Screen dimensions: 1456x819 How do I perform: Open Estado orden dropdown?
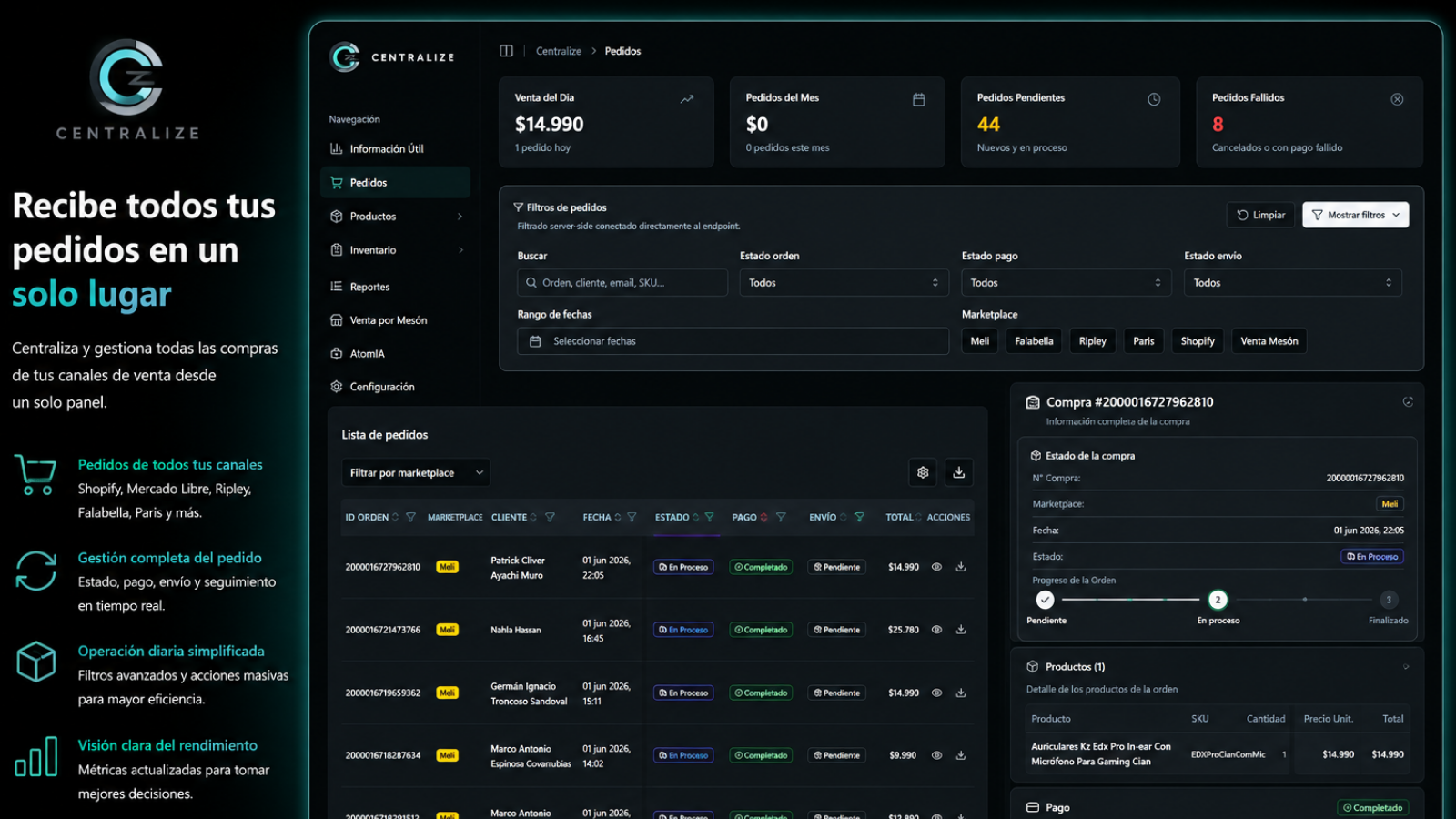tap(844, 283)
